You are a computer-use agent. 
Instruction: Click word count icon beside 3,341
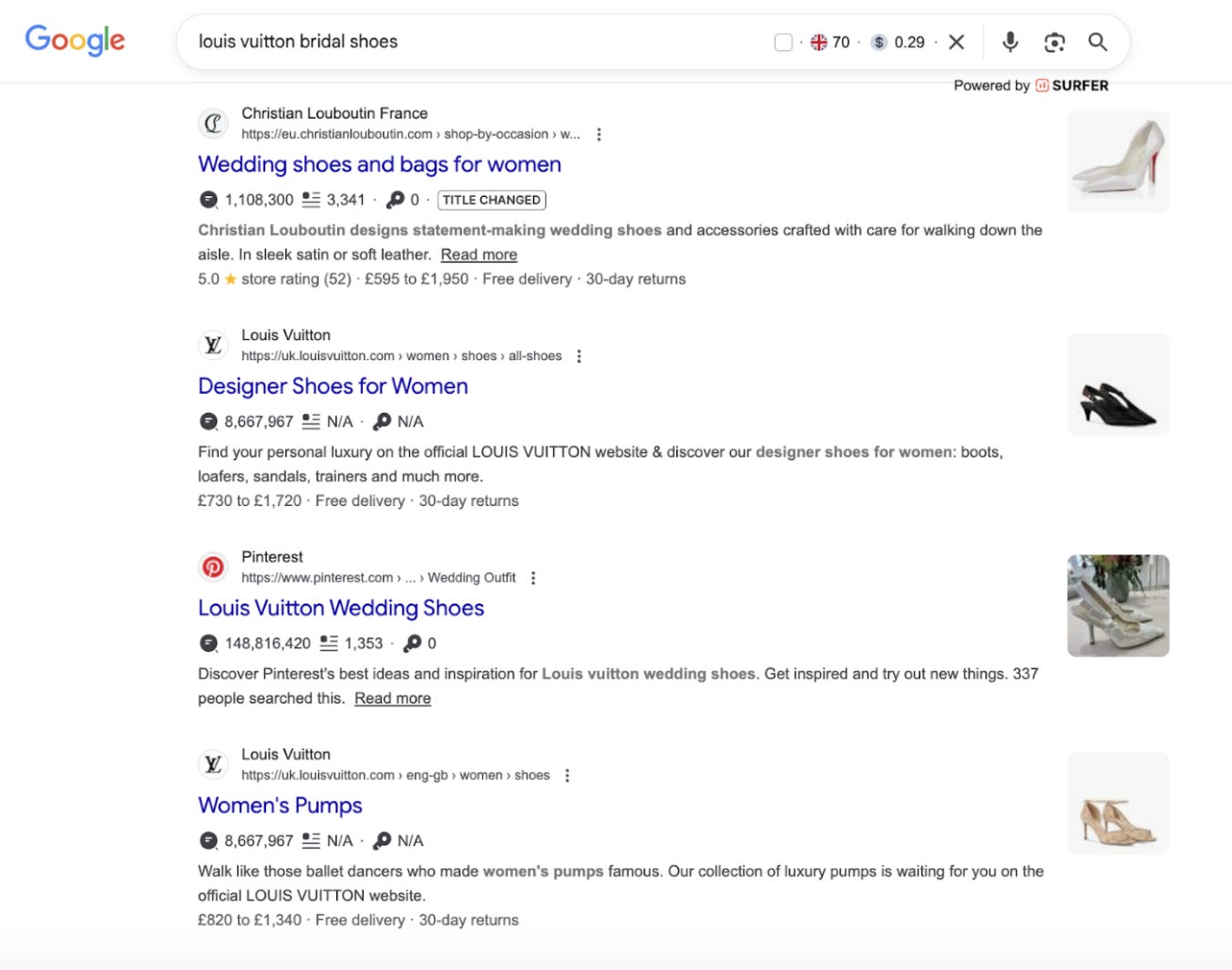click(311, 200)
